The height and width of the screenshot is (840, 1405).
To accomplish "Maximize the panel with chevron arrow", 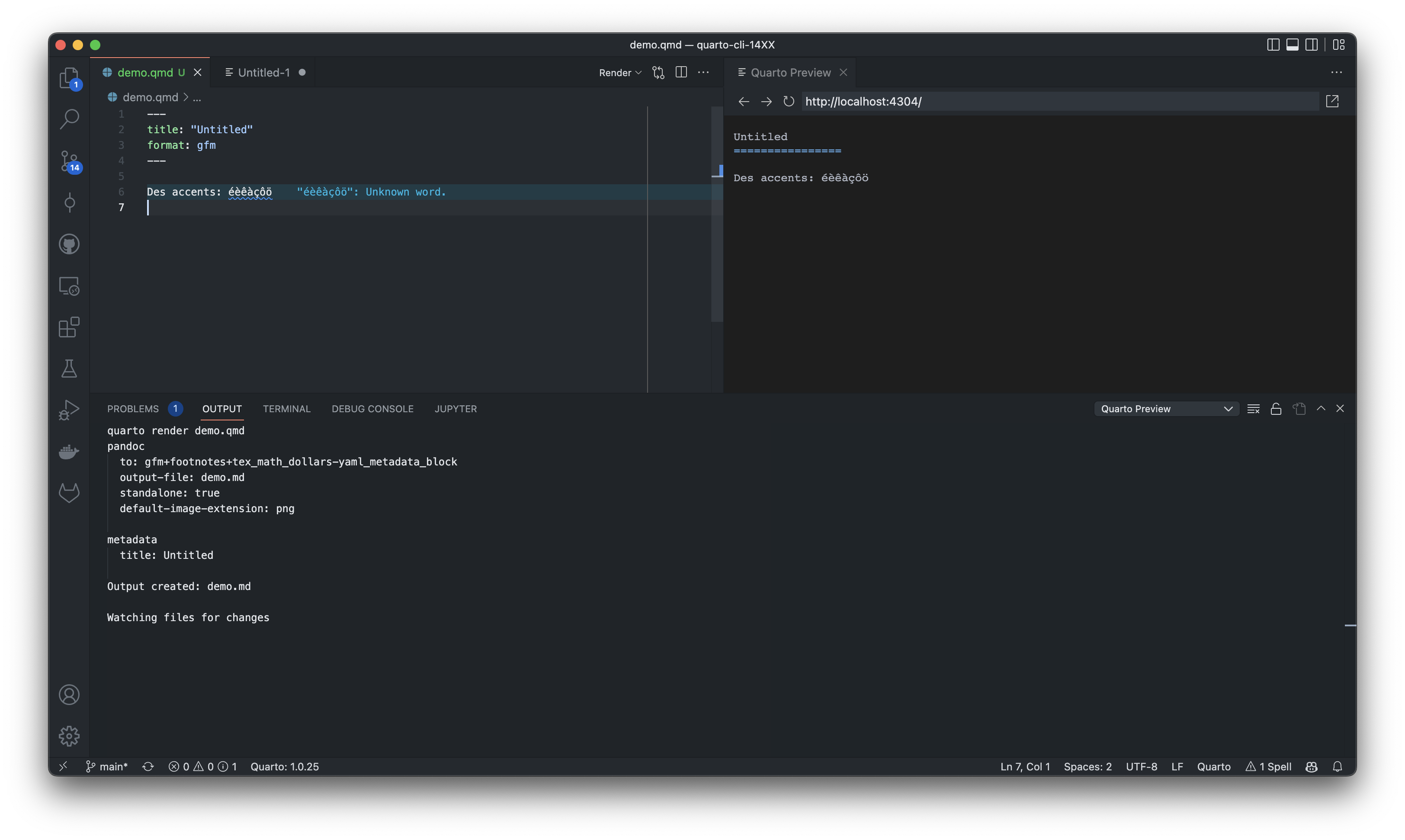I will (x=1321, y=408).
